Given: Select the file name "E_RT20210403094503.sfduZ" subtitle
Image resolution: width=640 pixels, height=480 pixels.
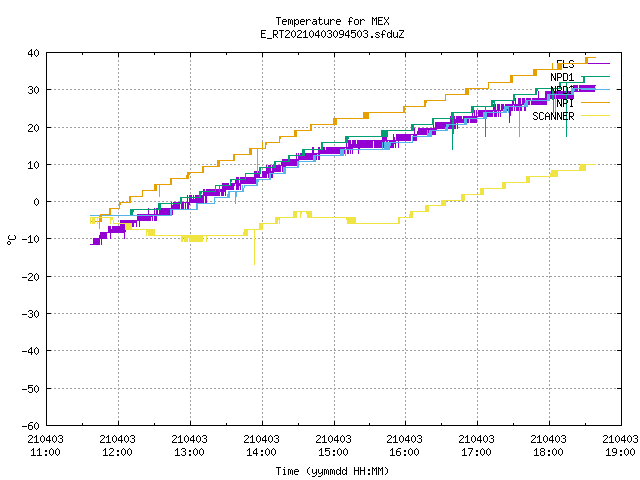Looking at the screenshot, I should click(x=332, y=34).
